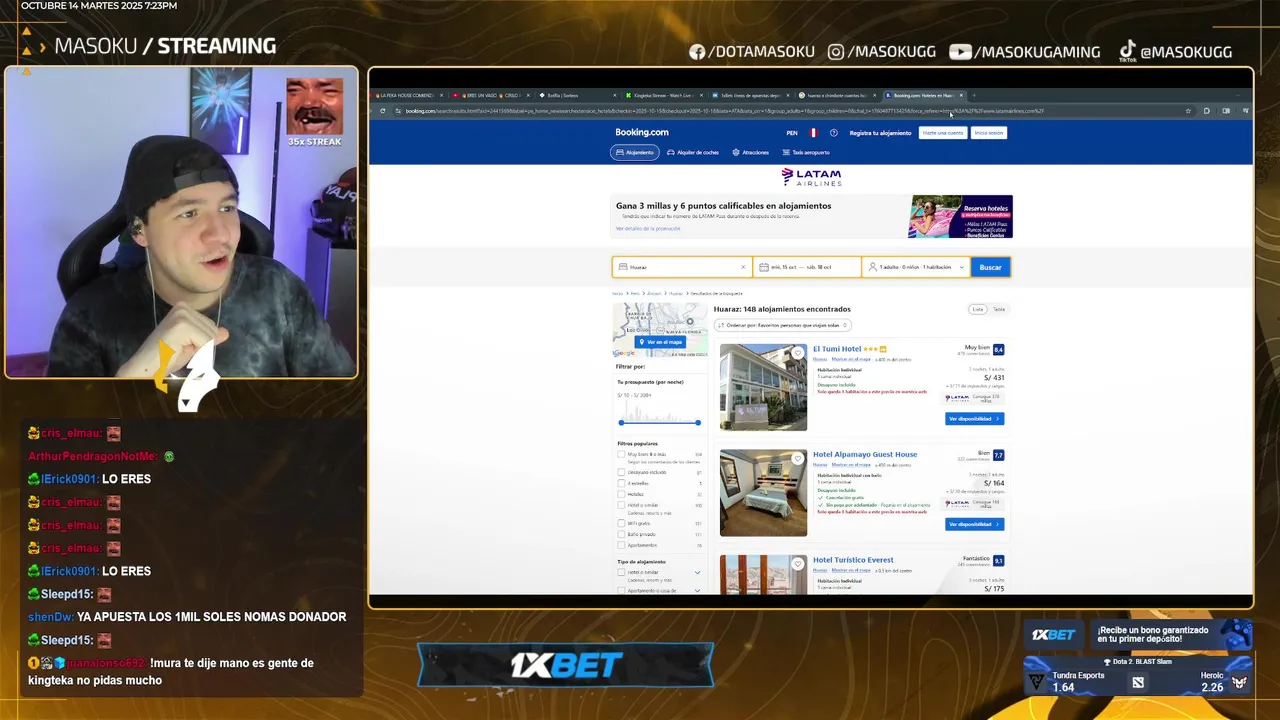The height and width of the screenshot is (720, 1280).
Task: Click the 1XBET center banner
Action: coord(566,665)
